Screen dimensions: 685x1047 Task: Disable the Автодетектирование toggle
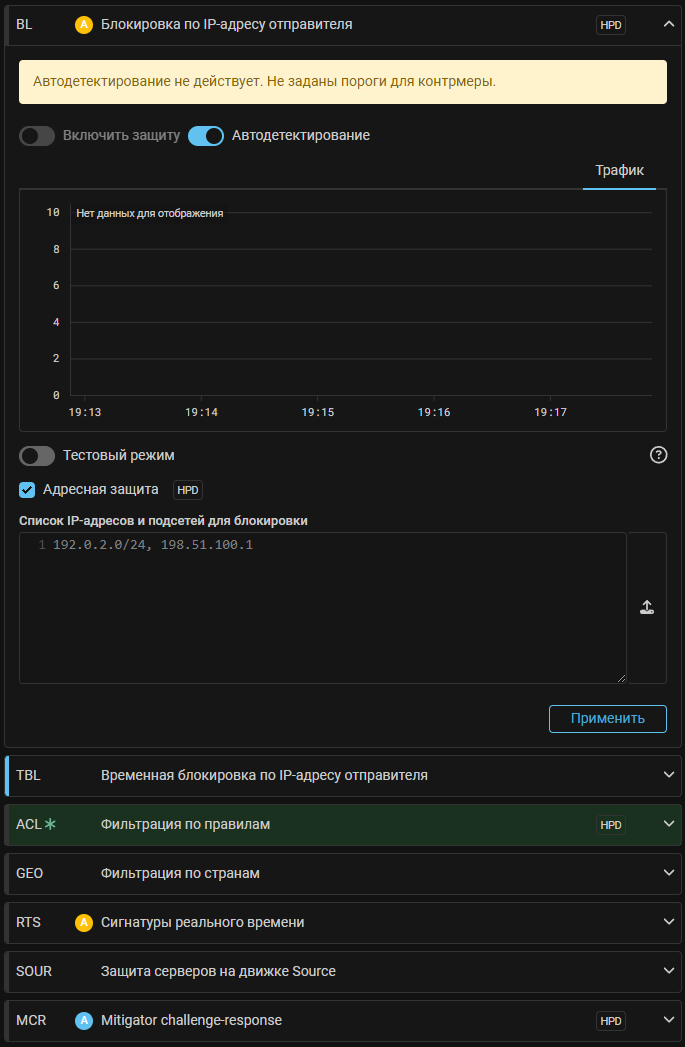pyautogui.click(x=206, y=136)
